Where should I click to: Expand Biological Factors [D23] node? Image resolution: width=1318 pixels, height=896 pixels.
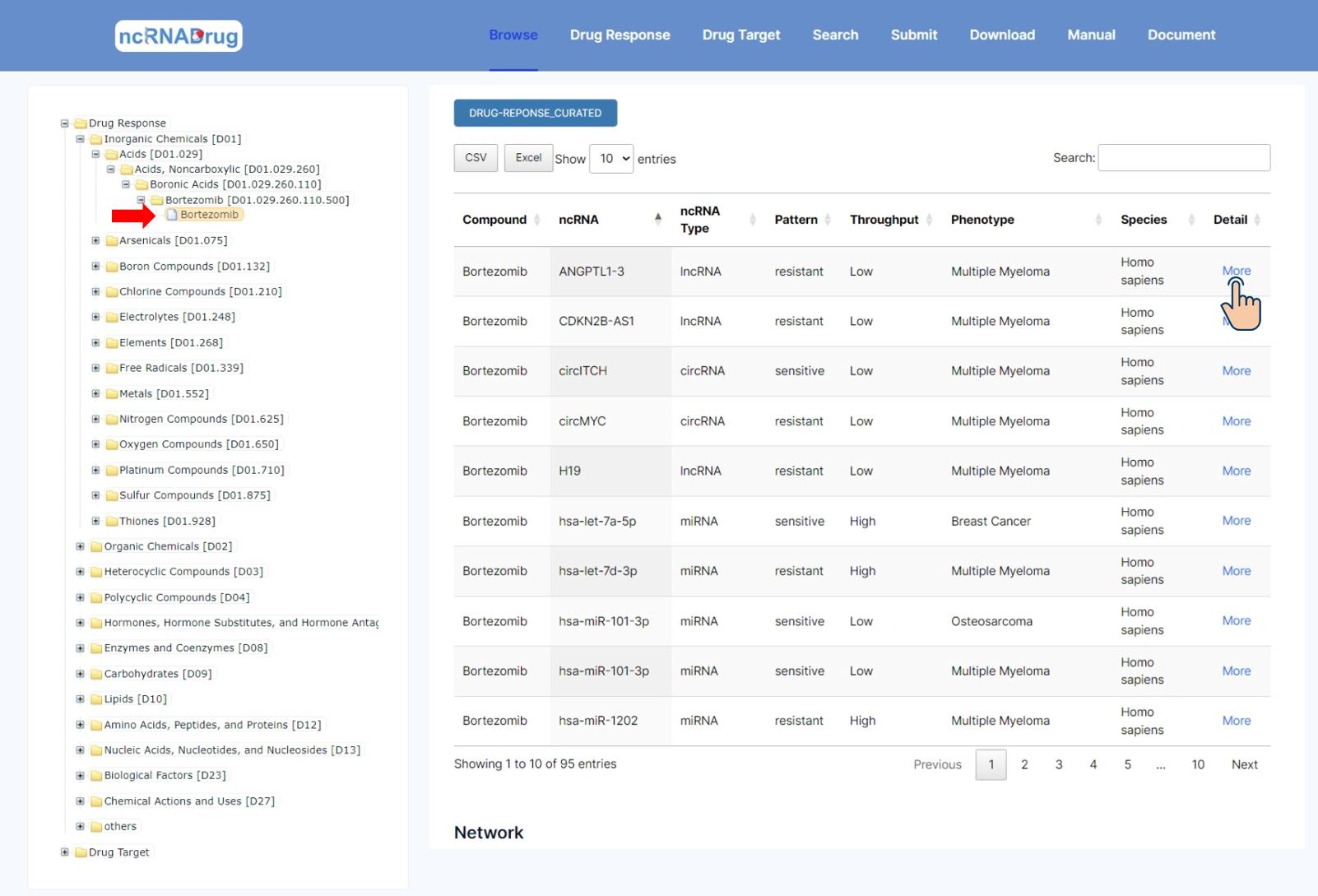80,776
